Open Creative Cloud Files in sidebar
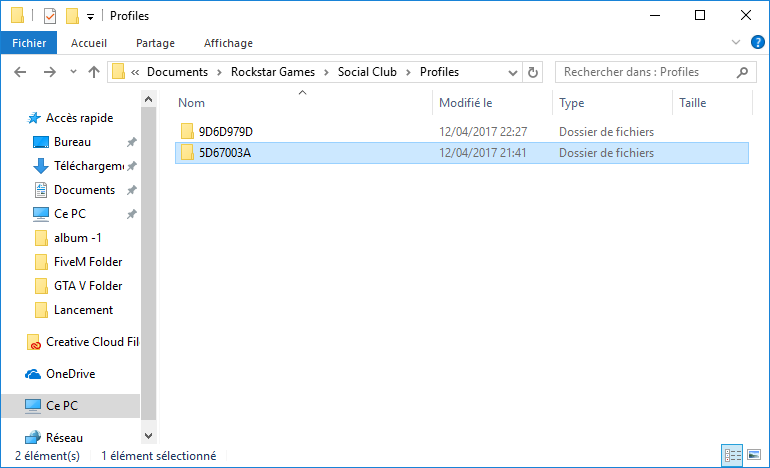The height and width of the screenshot is (468, 770). tap(92, 342)
